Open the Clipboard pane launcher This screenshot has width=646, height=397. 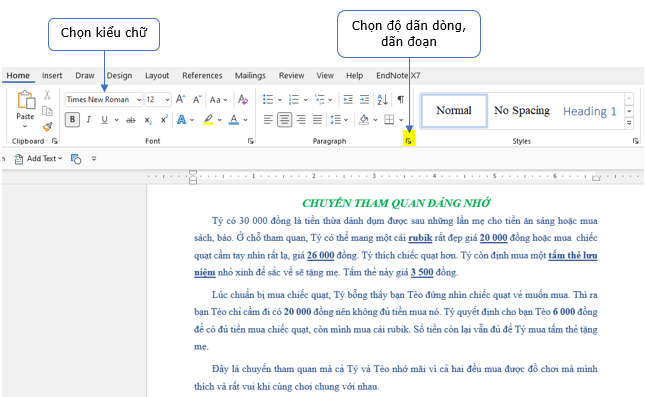pos(54,141)
